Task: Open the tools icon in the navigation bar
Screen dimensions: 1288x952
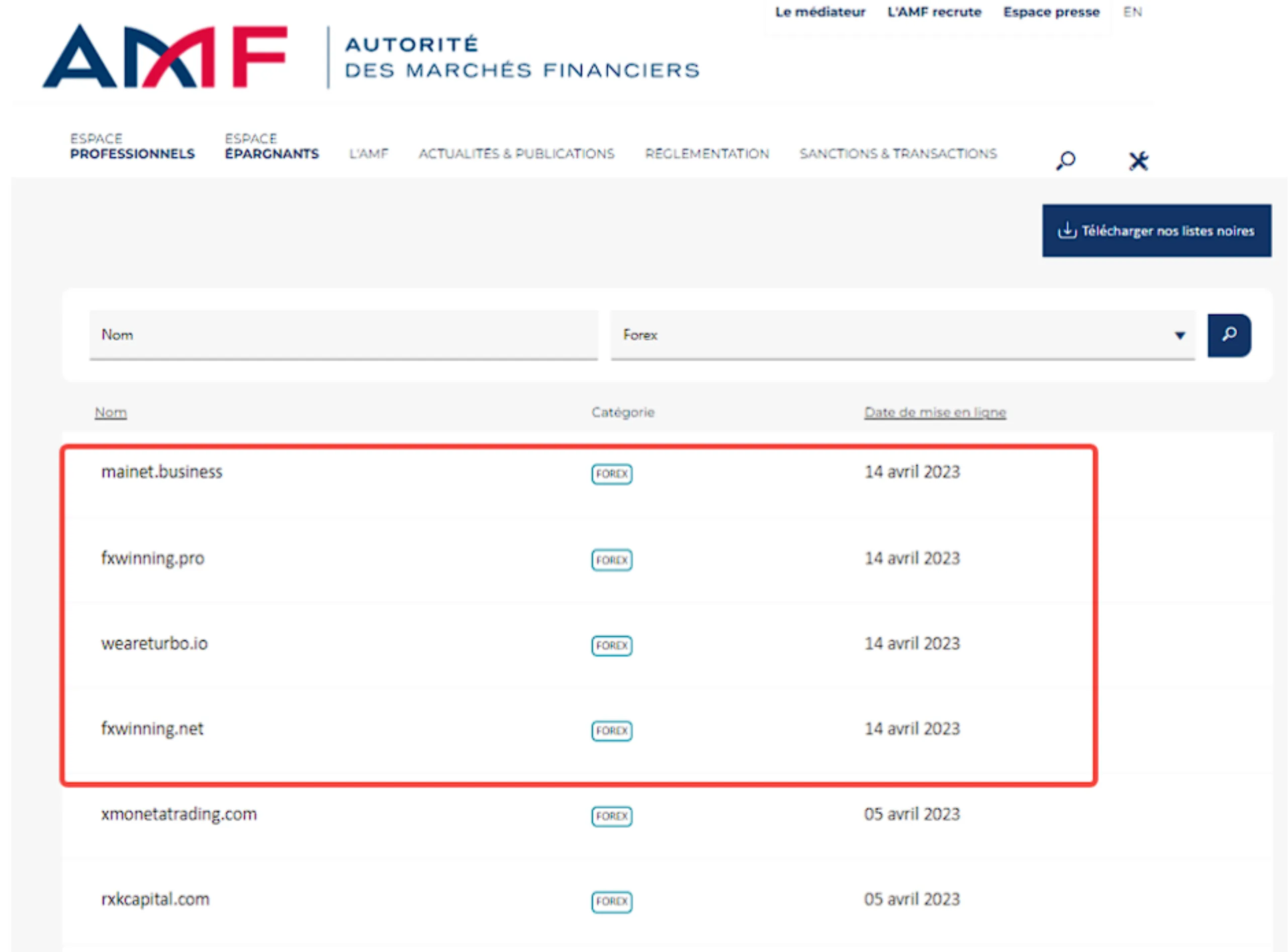Action: tap(1138, 161)
